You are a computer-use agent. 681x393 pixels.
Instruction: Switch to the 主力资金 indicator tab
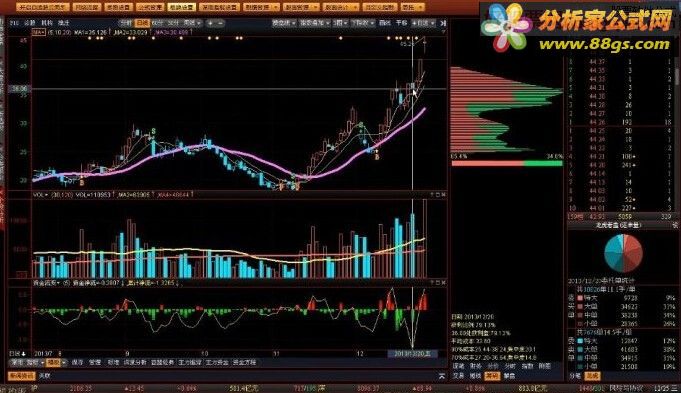216,362
